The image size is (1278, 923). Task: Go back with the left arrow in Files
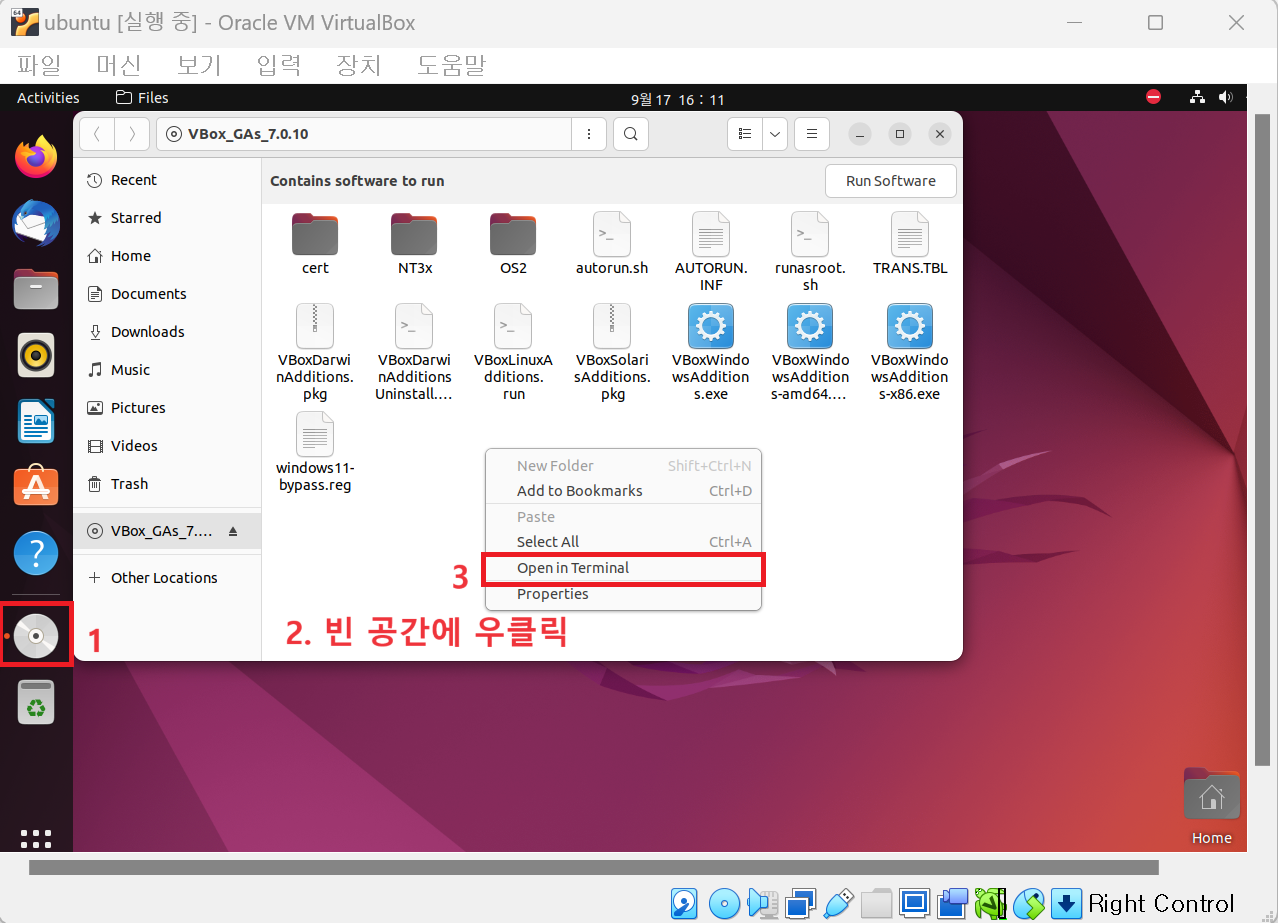click(97, 133)
